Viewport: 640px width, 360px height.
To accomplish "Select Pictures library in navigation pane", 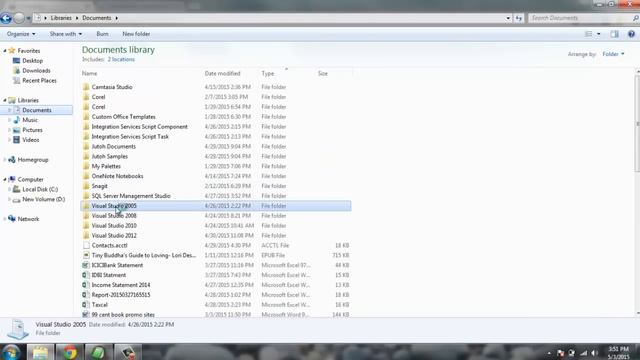I will tap(32, 130).
